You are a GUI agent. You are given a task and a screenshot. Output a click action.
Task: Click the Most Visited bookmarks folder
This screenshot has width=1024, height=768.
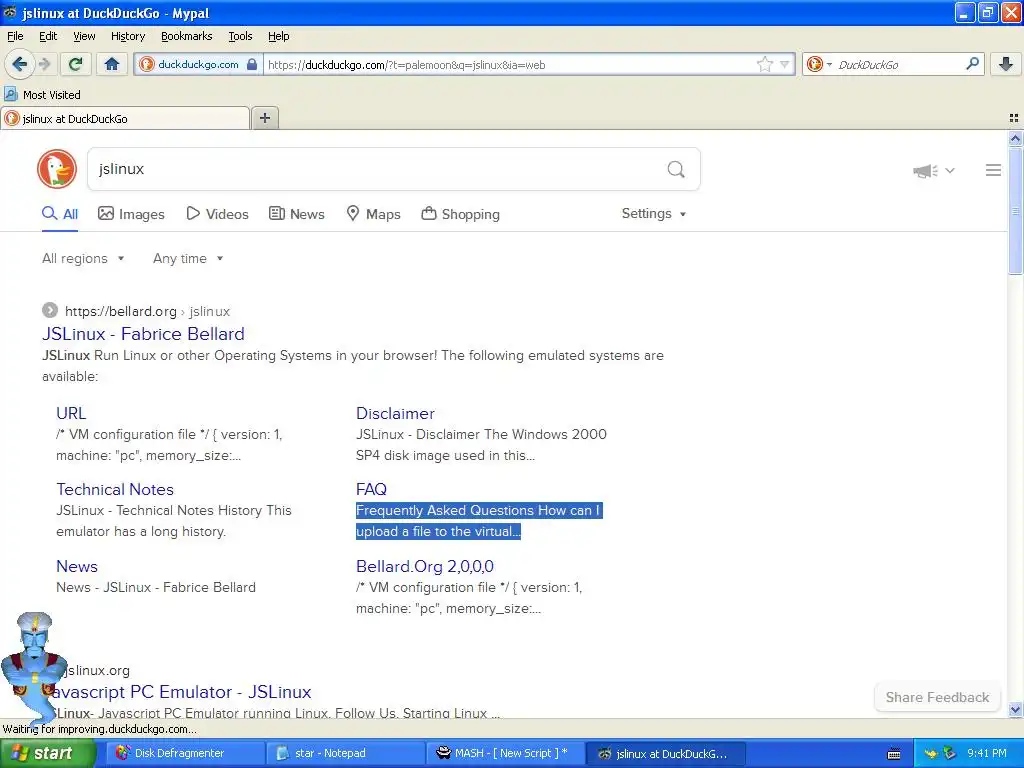click(43, 95)
